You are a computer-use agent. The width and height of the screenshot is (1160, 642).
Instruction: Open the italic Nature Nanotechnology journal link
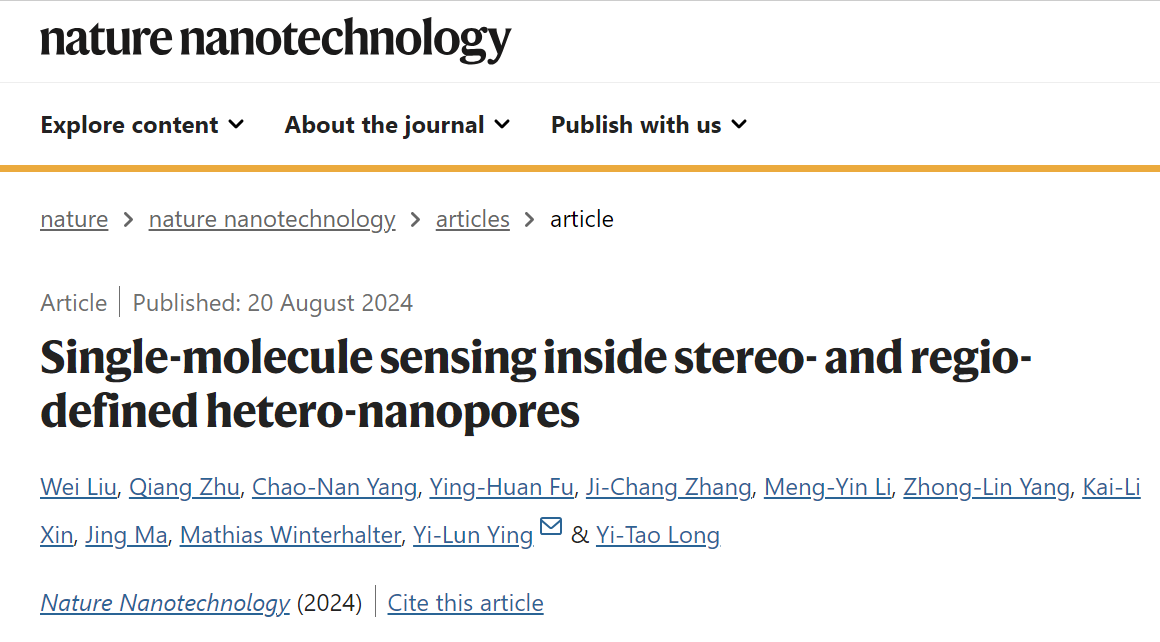point(165,603)
